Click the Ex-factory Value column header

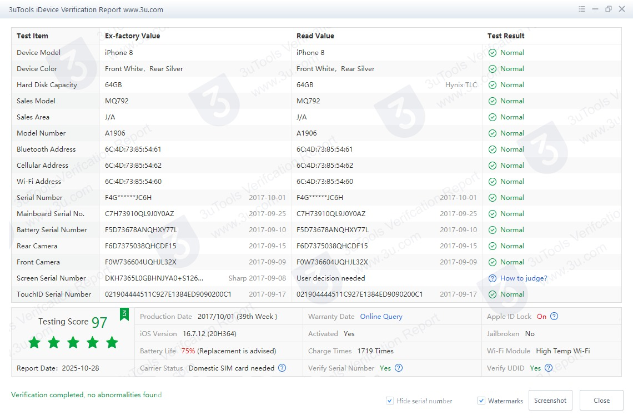(x=134, y=34)
